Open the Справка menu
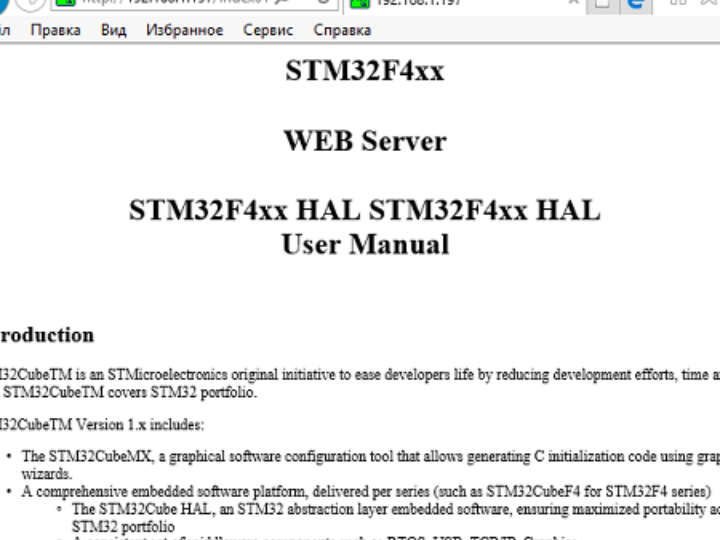Screen dimensions: 720x540 tap(342, 30)
